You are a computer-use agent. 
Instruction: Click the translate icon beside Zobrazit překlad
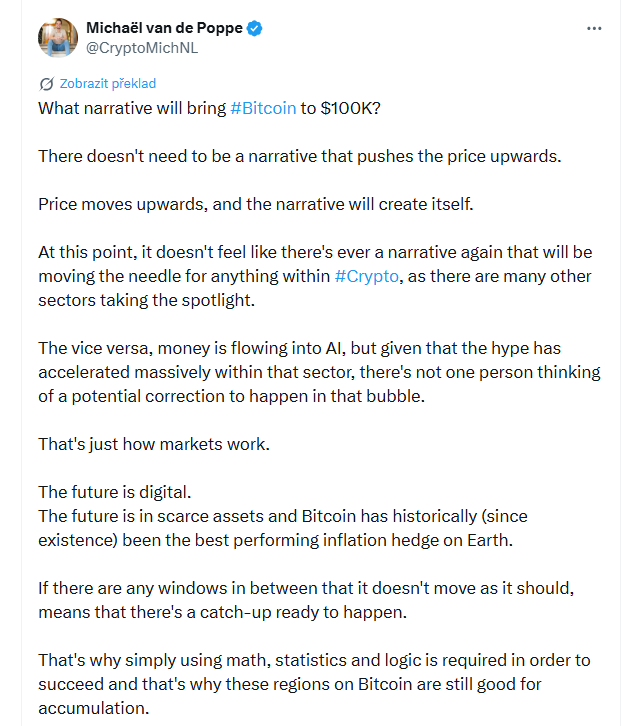[x=47, y=84]
